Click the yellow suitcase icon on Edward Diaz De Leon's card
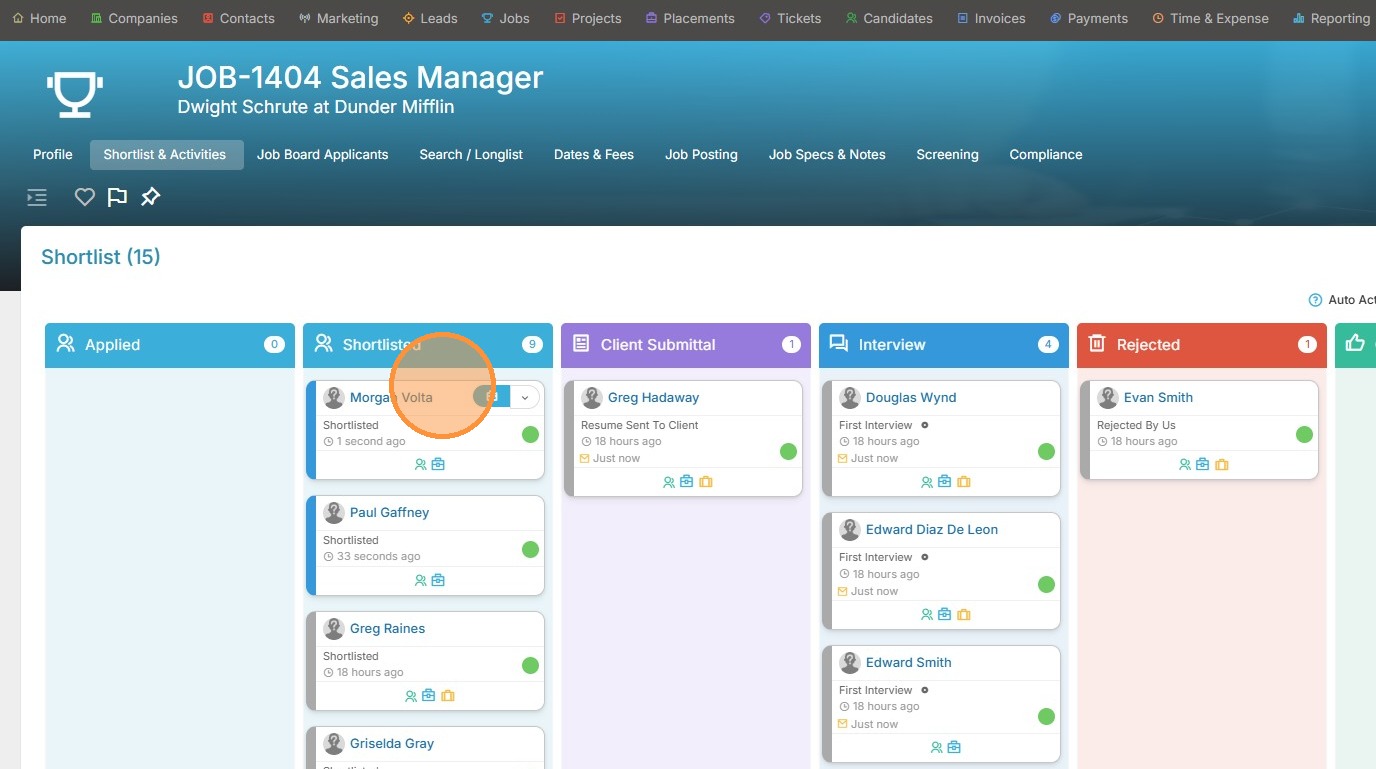The height and width of the screenshot is (769, 1376). pos(964,615)
